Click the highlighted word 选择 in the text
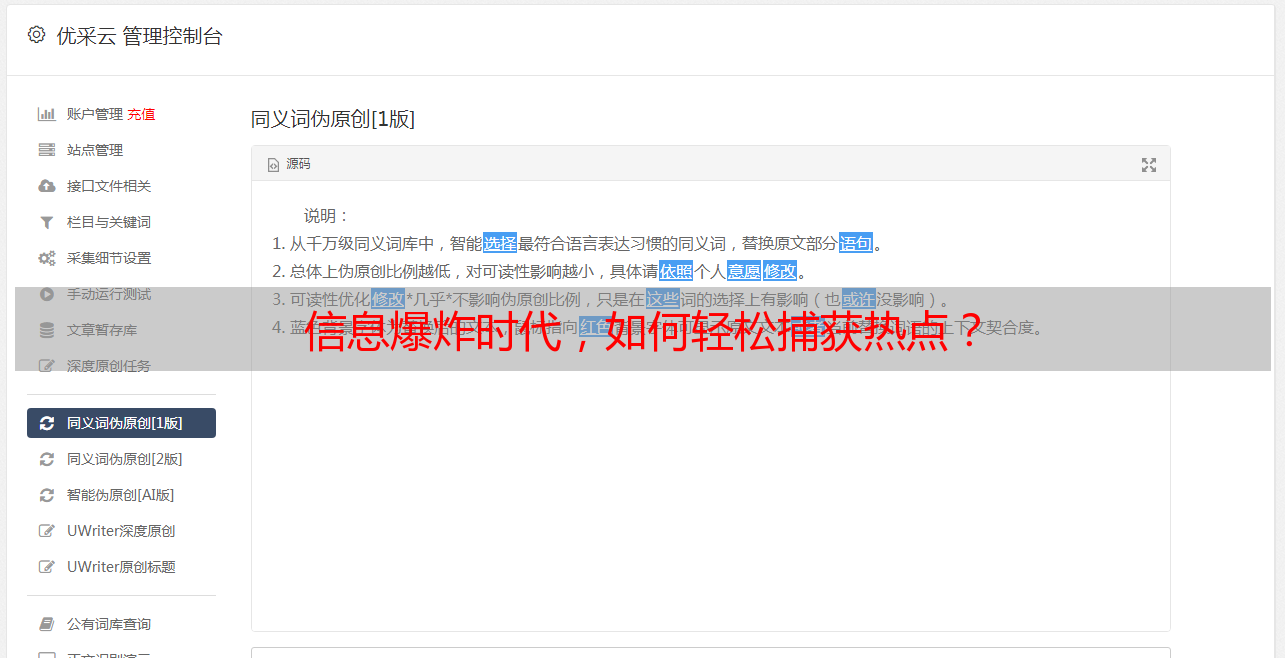The height and width of the screenshot is (658, 1285). 500,243
